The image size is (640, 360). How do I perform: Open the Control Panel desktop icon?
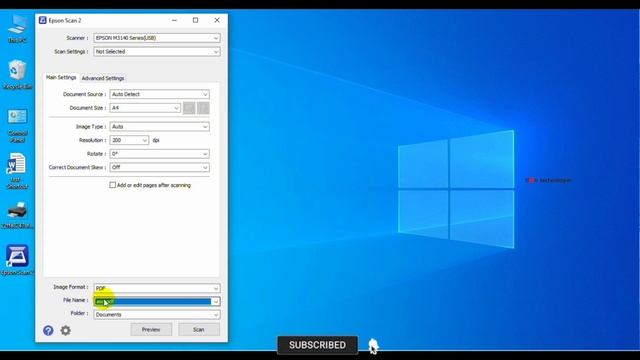[x=18, y=126]
